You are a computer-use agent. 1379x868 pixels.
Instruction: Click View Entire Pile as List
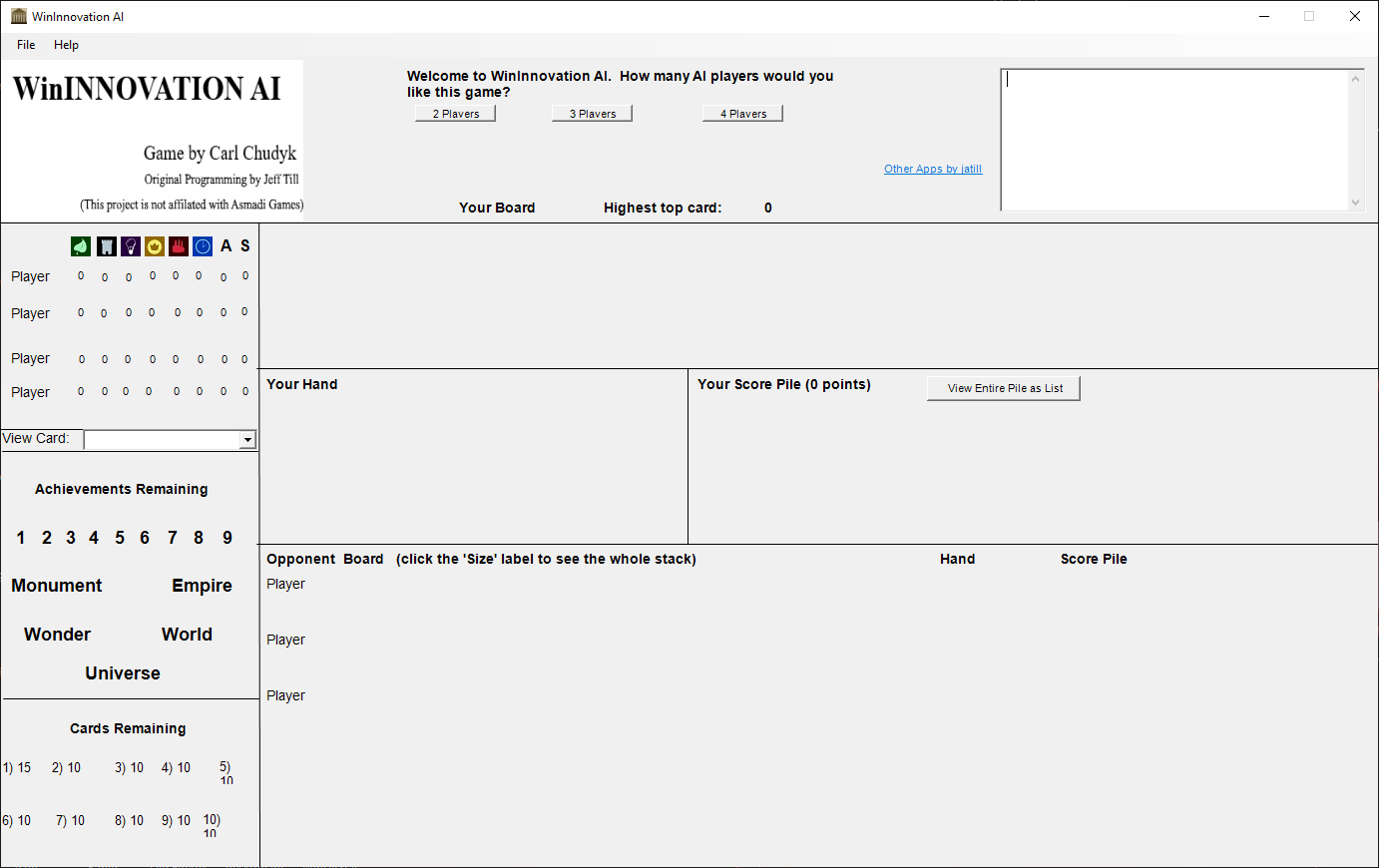[1004, 388]
